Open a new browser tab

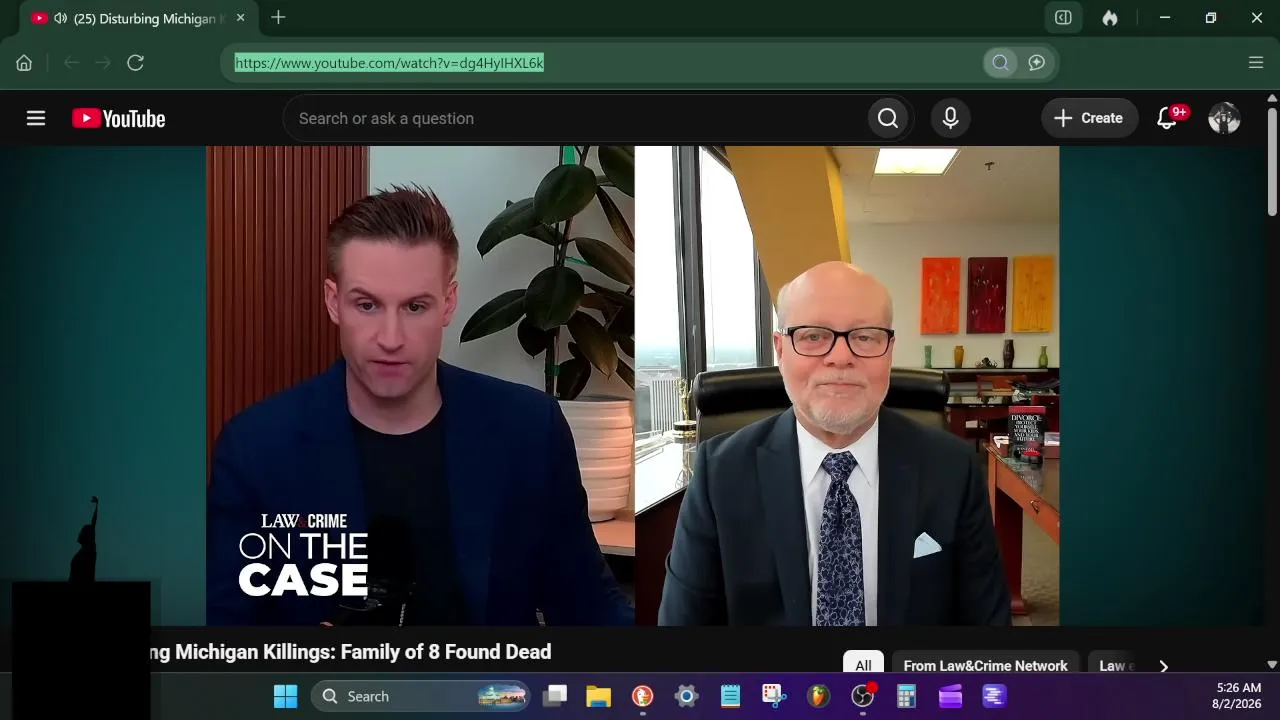pos(278,18)
